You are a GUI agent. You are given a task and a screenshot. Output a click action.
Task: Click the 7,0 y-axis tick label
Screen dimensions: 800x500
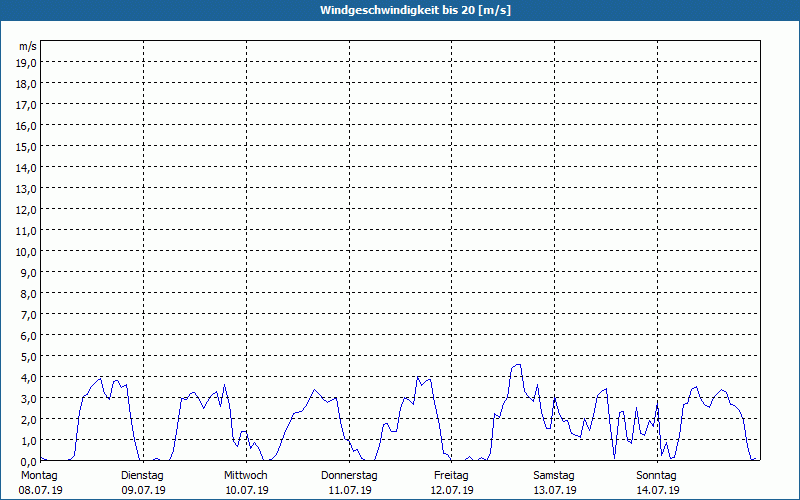coord(29,315)
